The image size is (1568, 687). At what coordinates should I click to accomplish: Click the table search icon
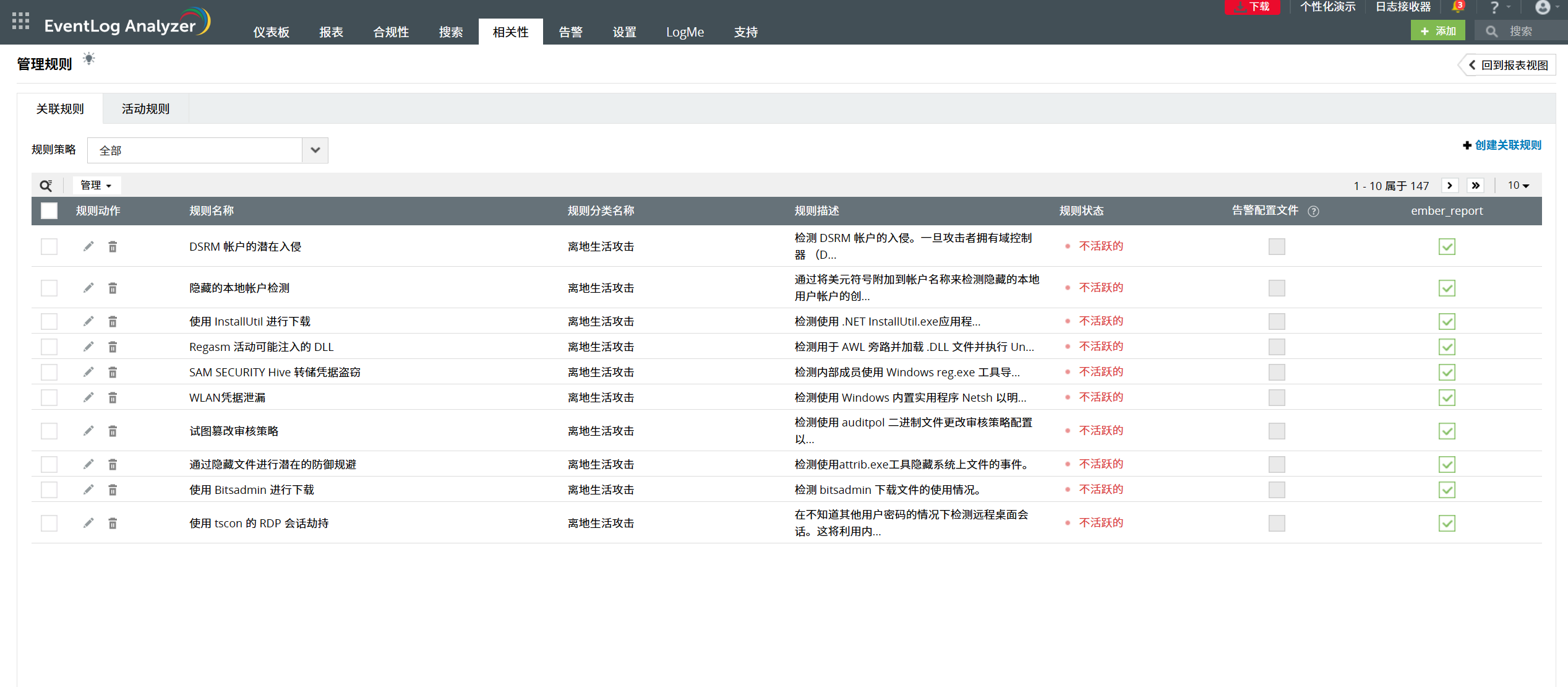[x=46, y=186]
